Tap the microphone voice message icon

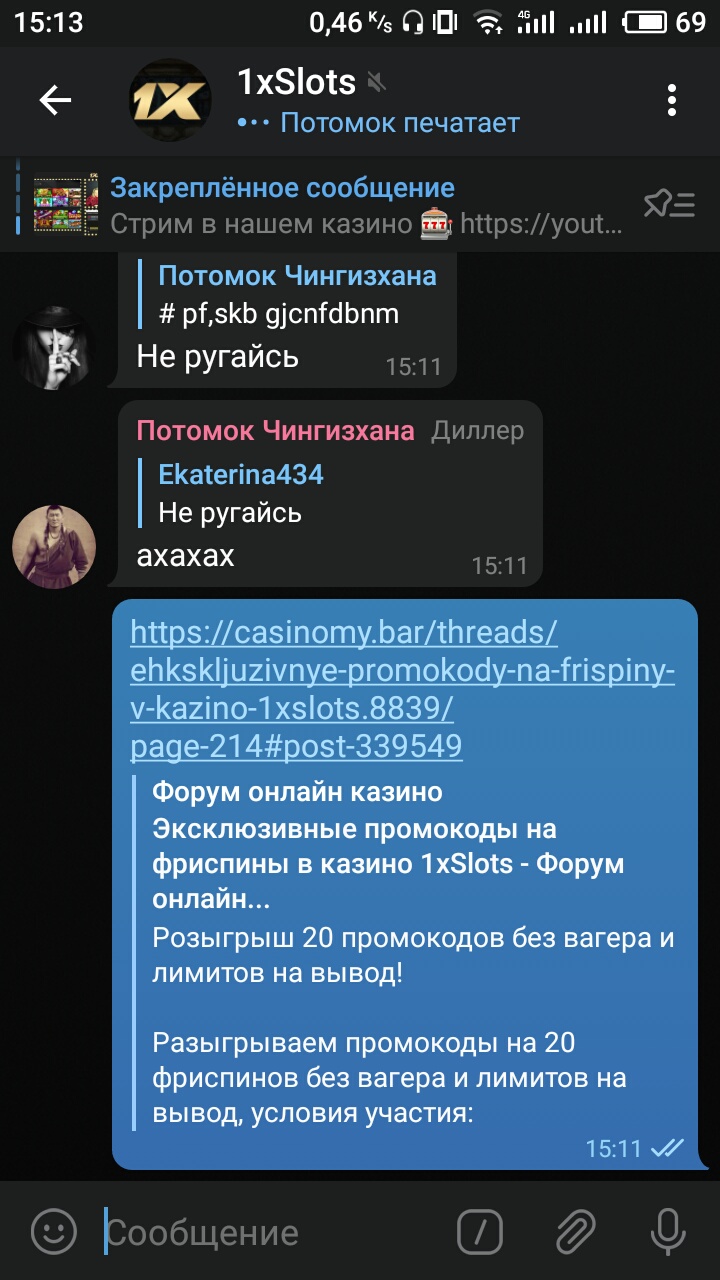click(667, 1231)
